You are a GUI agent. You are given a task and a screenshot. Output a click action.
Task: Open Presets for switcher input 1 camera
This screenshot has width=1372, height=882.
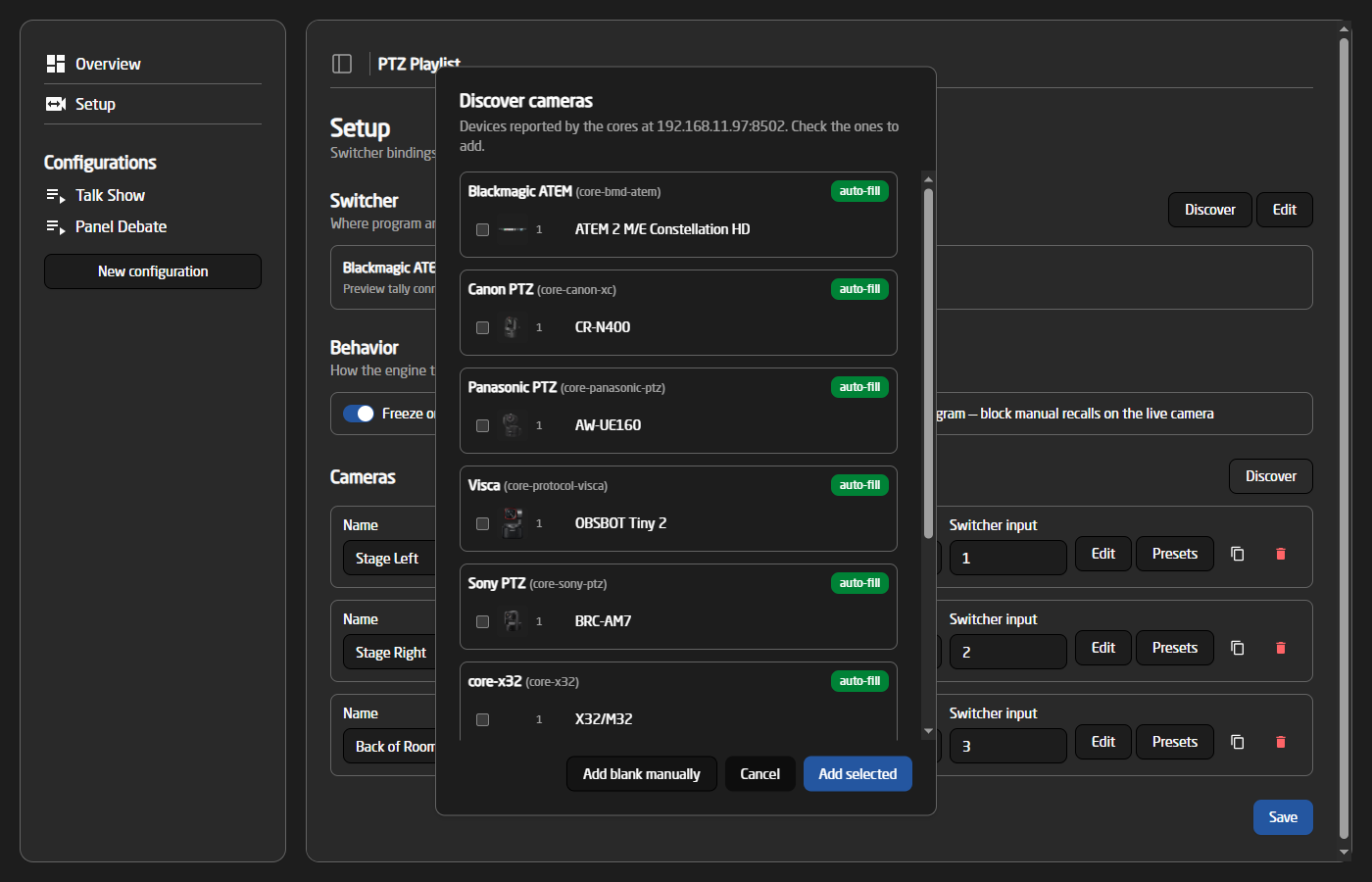(x=1175, y=554)
